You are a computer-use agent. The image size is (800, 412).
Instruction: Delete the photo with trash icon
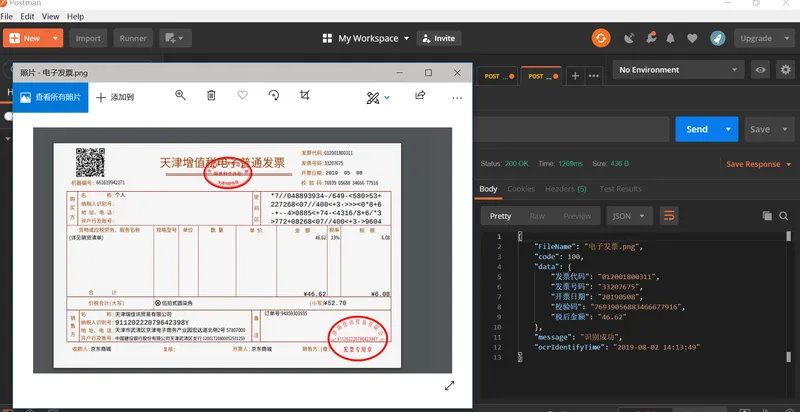[211, 95]
